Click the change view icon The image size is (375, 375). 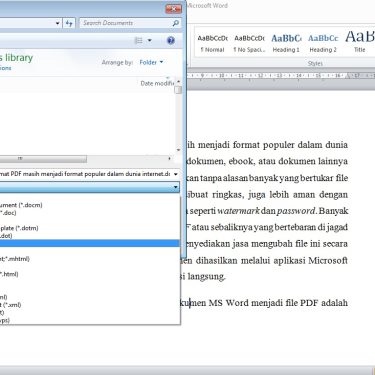point(138,41)
